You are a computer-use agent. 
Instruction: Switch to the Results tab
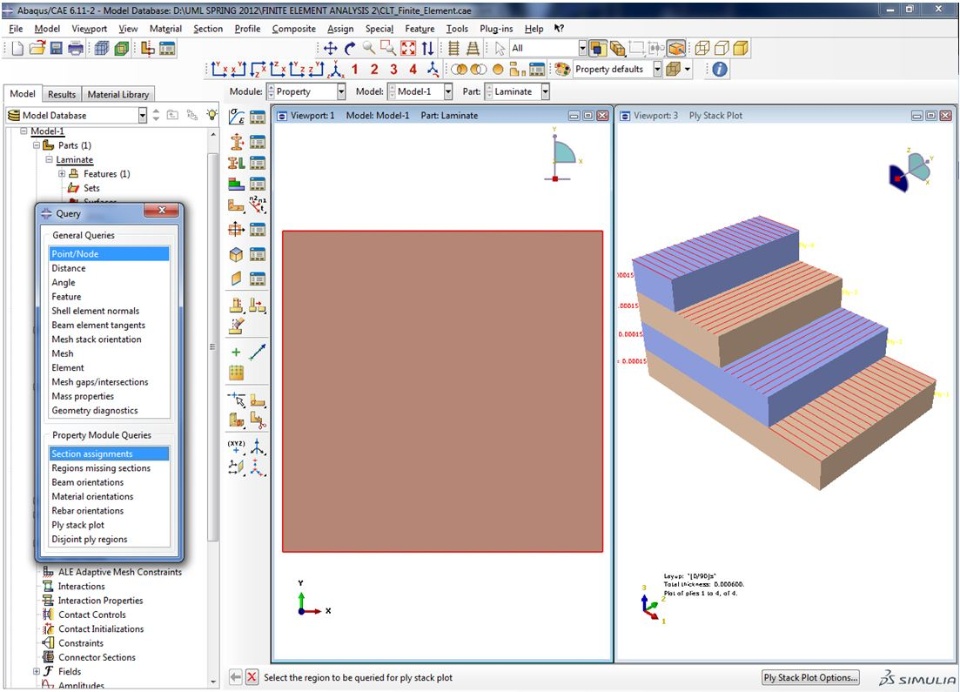point(62,94)
